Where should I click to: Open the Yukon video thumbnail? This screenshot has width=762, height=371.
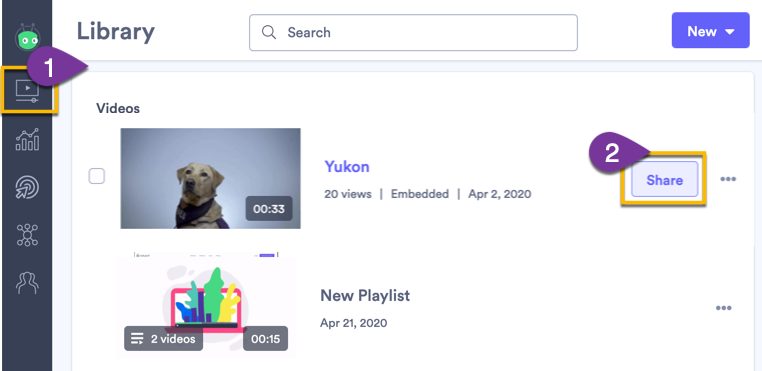(x=210, y=178)
